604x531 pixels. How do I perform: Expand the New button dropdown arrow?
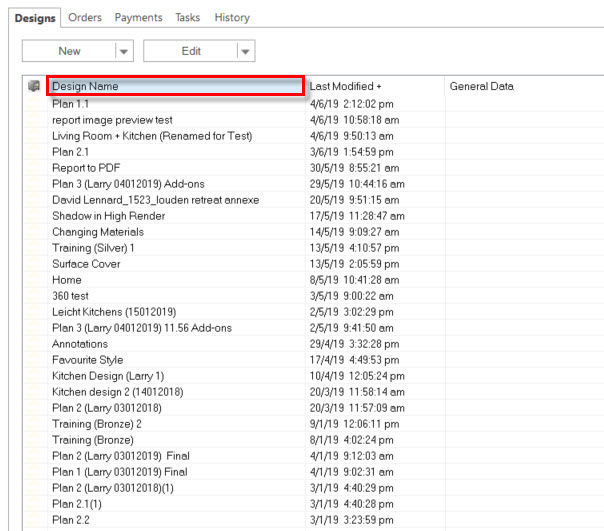[124, 51]
